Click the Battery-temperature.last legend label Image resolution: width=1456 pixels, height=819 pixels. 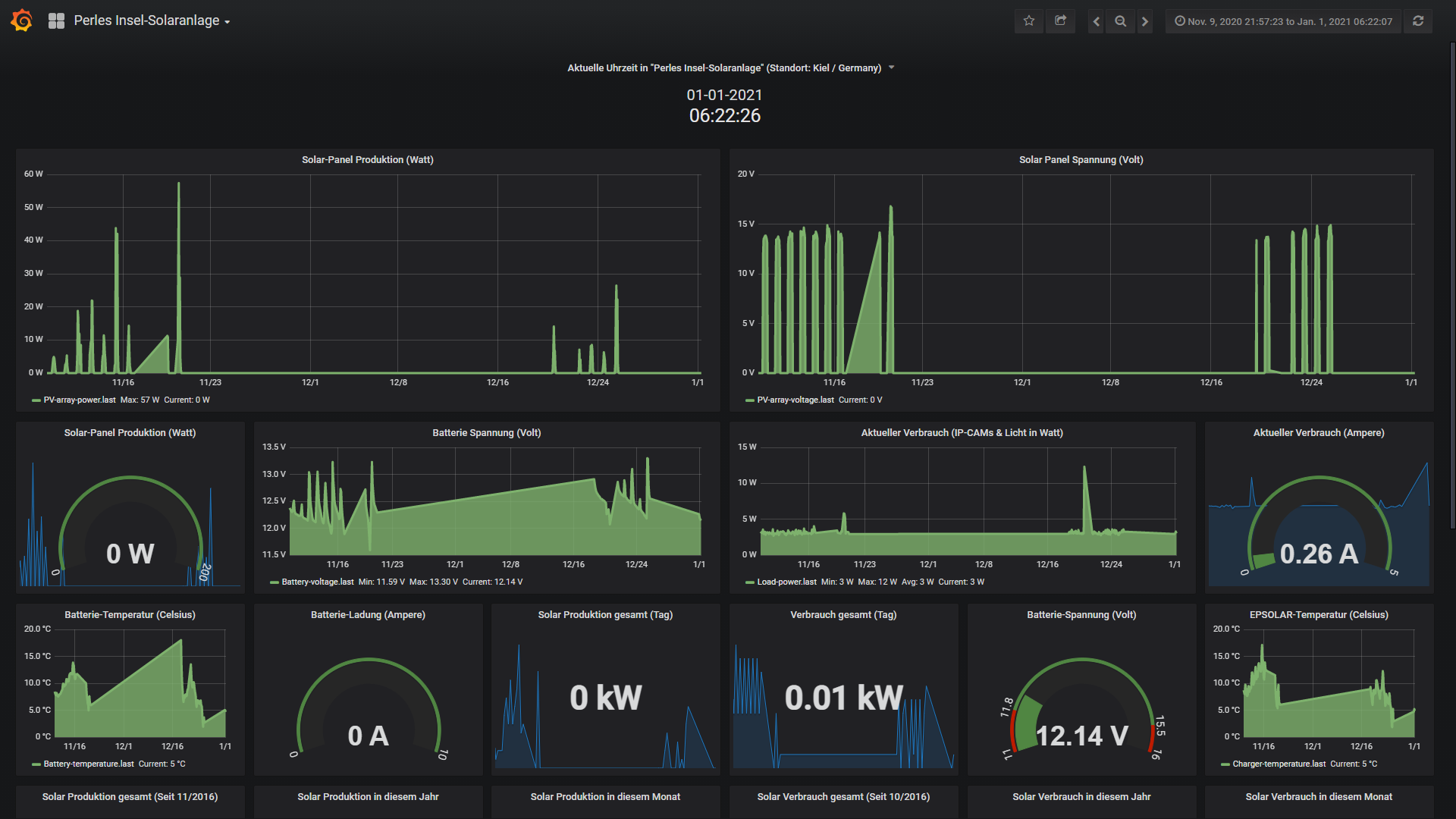click(x=88, y=764)
